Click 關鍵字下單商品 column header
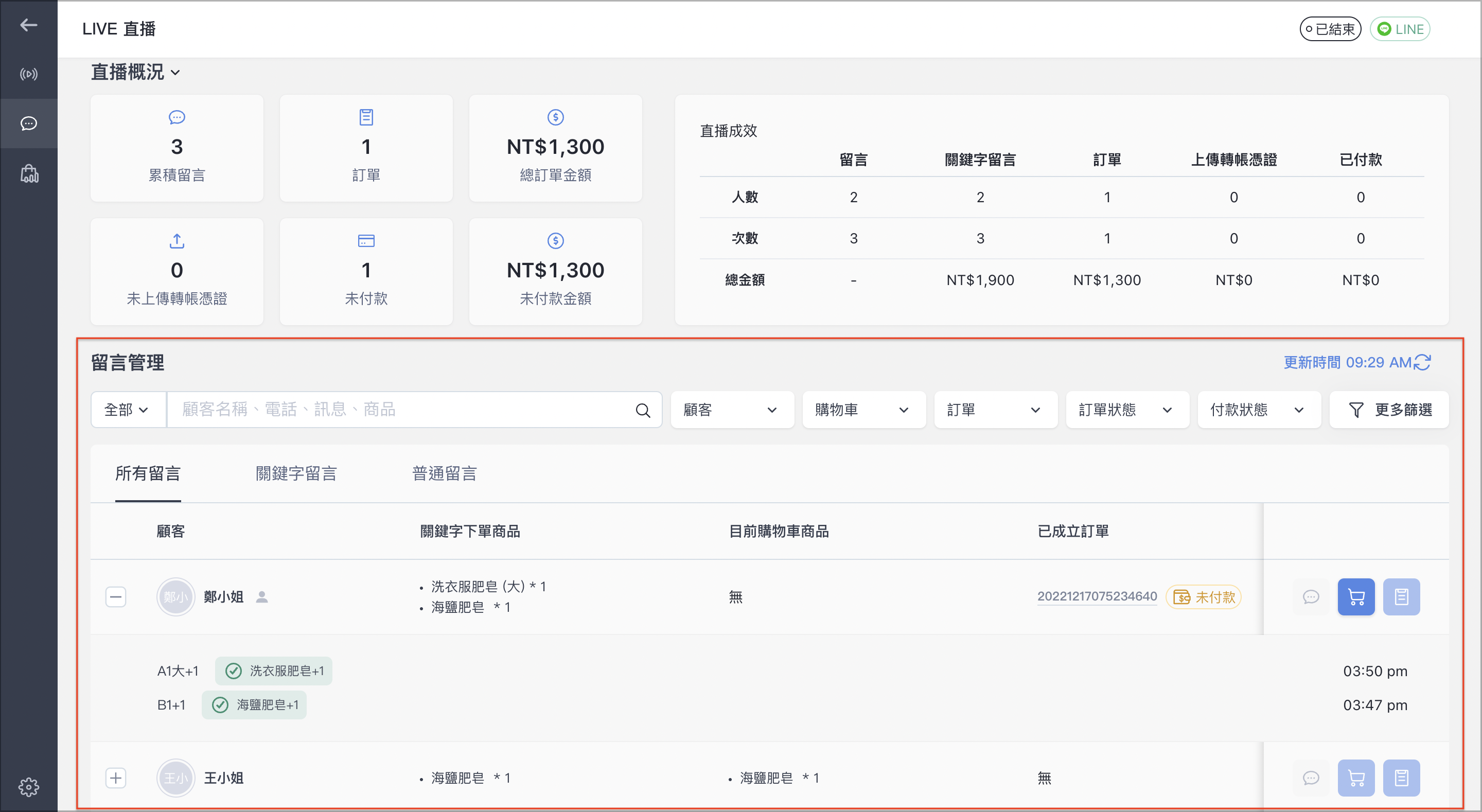The height and width of the screenshot is (812, 1482). tap(469, 531)
